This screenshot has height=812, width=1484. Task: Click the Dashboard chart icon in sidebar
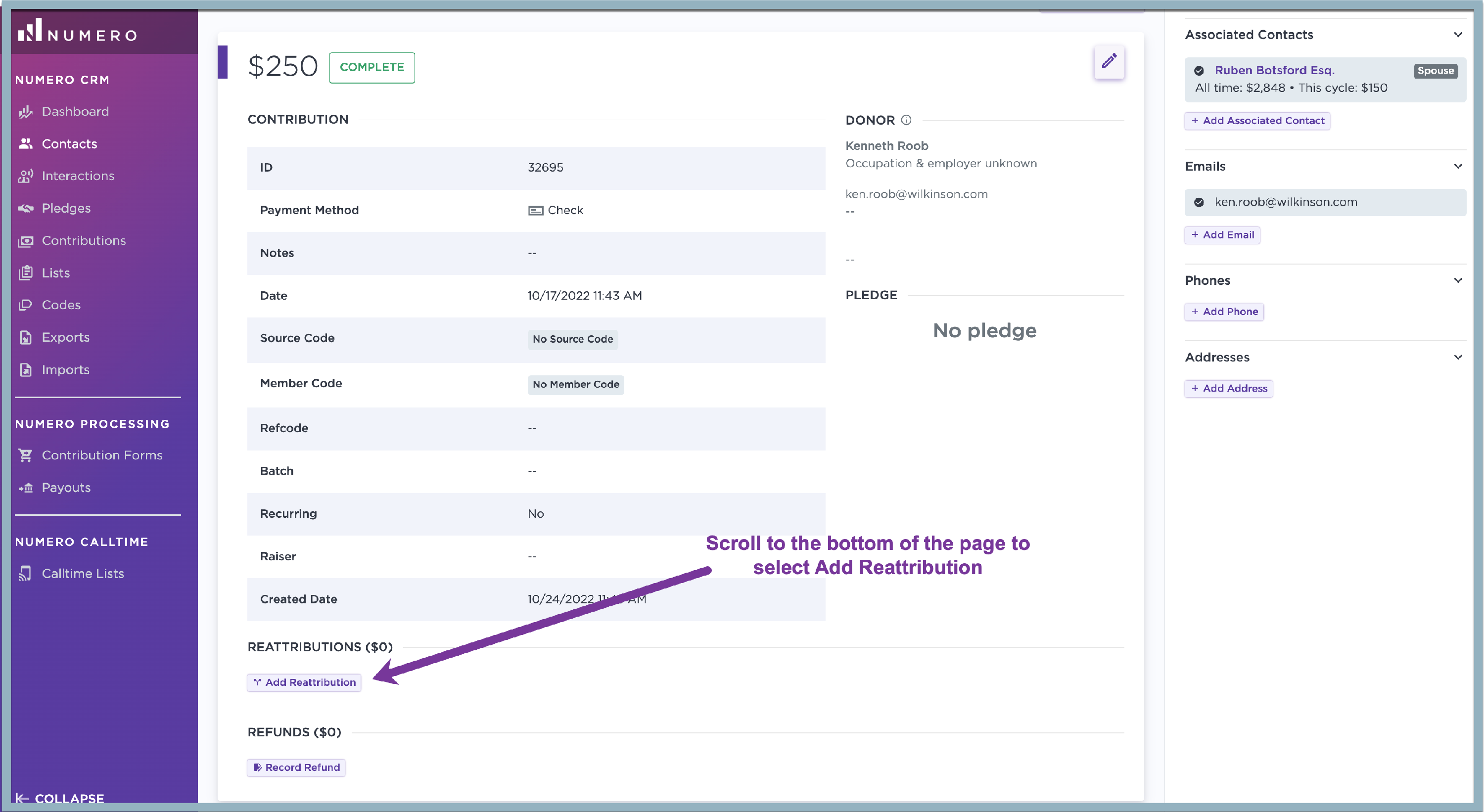point(25,112)
